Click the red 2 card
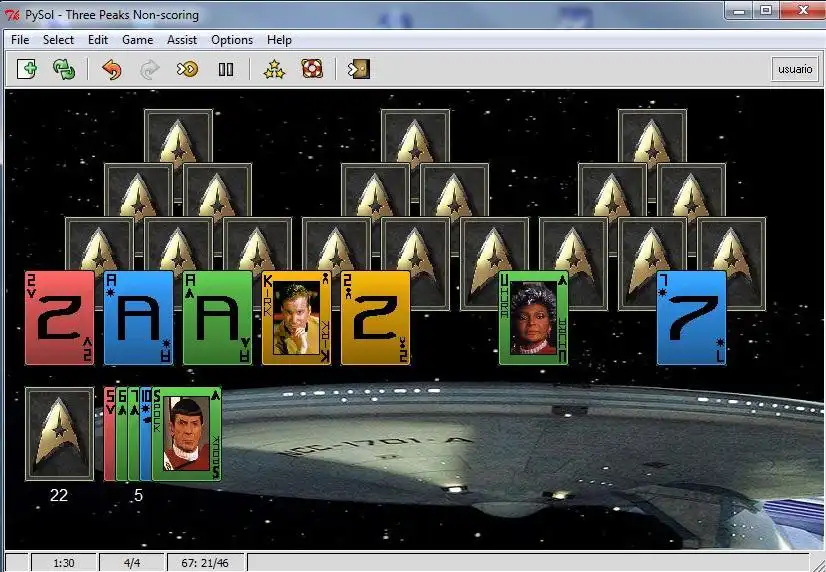826x572 pixels. [60, 318]
